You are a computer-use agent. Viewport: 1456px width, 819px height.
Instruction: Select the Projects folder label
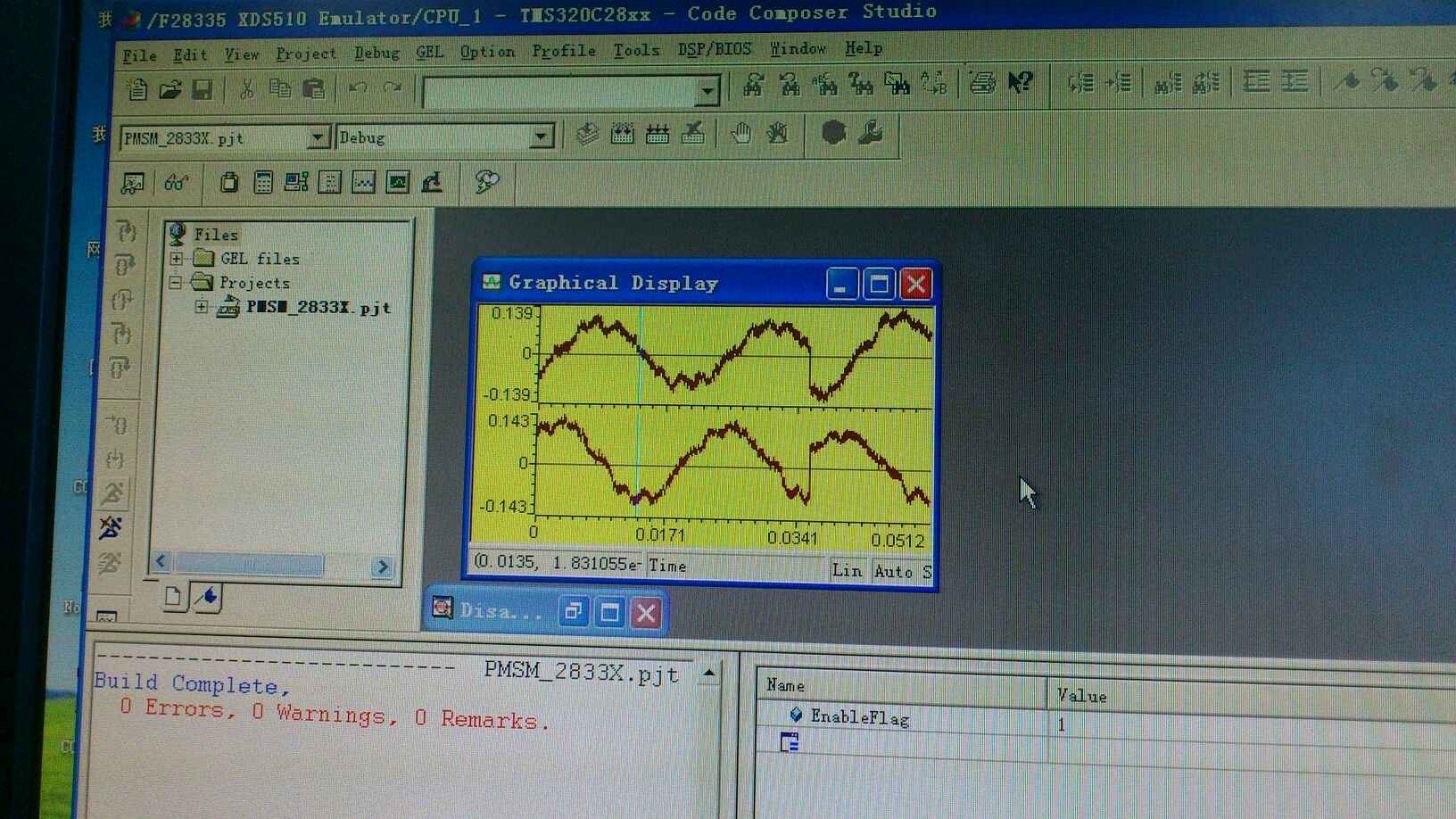[x=254, y=283]
